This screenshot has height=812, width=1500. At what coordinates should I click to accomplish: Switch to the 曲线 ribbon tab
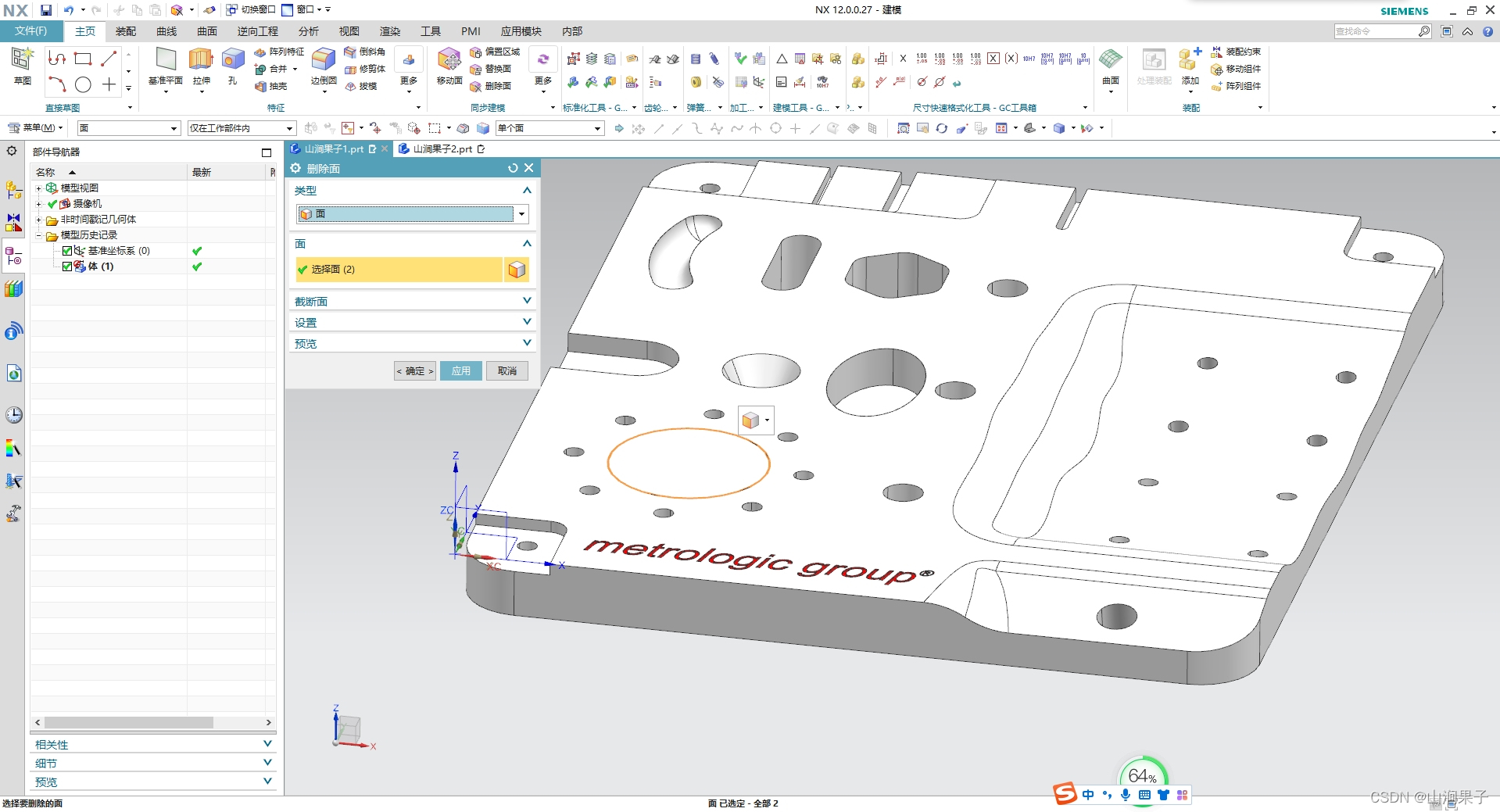pyautogui.click(x=166, y=31)
